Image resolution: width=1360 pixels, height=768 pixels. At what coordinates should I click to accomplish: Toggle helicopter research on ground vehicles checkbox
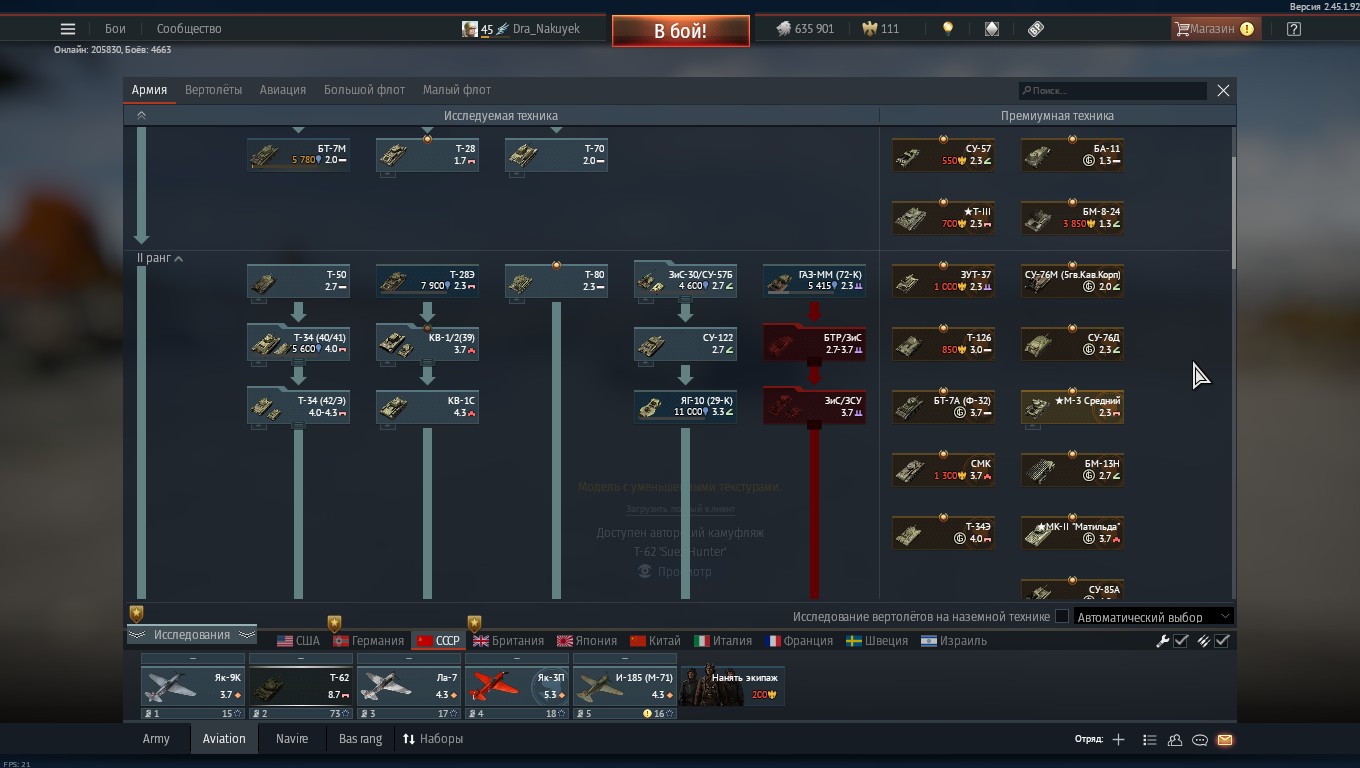pyautogui.click(x=1062, y=617)
